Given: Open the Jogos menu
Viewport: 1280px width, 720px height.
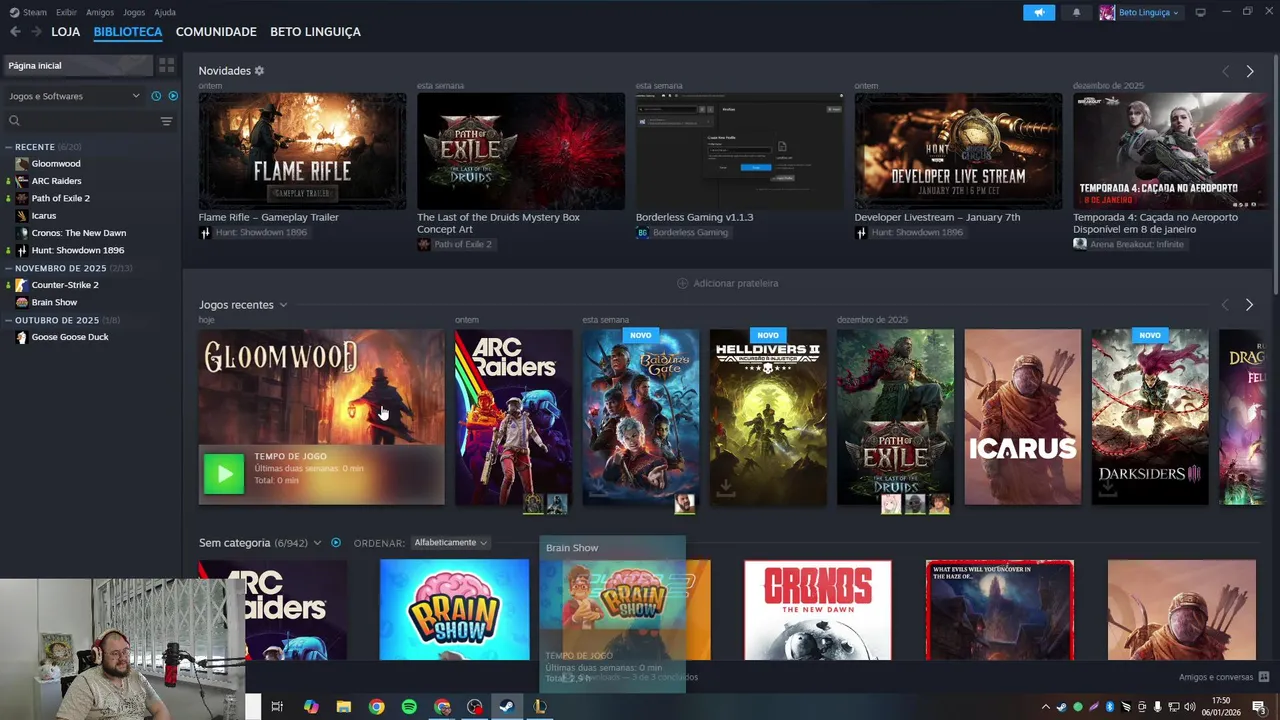Looking at the screenshot, I should pos(134,12).
